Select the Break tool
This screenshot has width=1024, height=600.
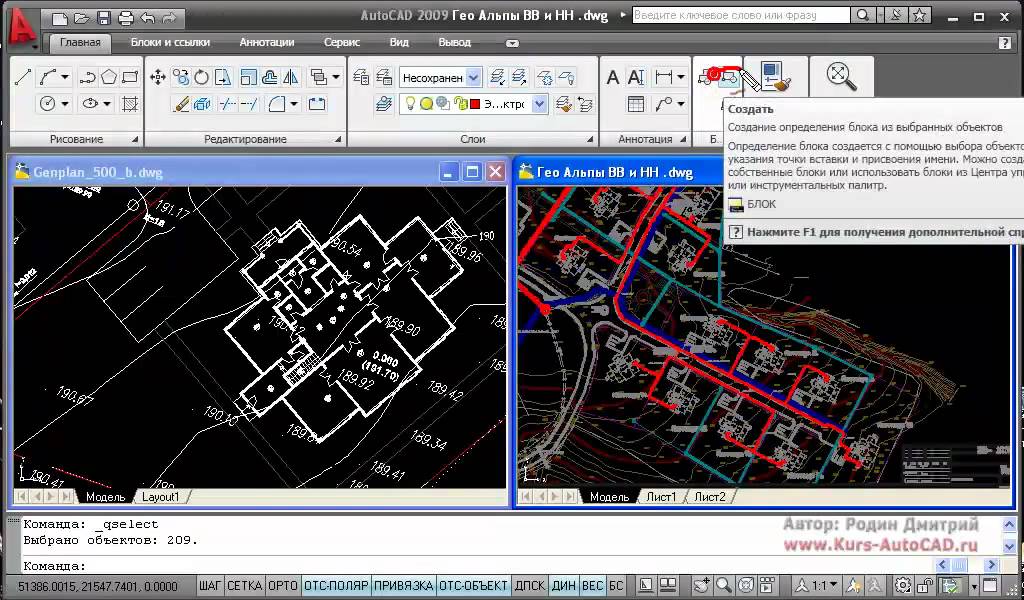click(x=317, y=104)
